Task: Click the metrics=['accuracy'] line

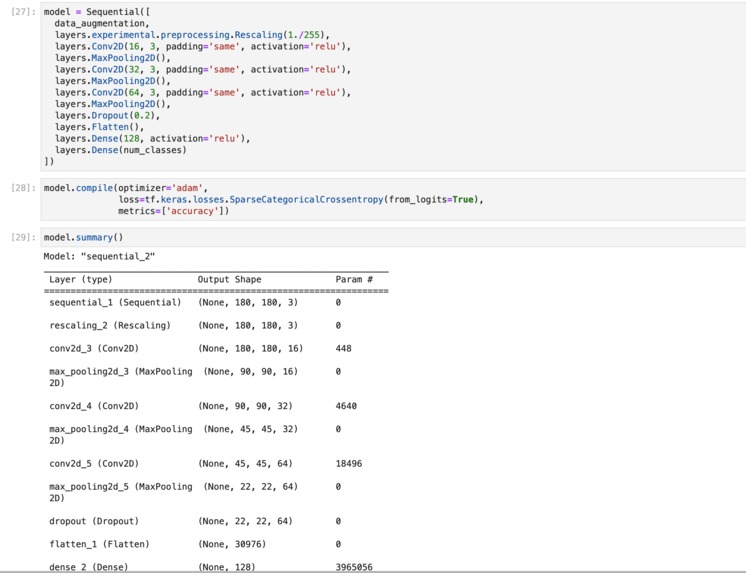Action: [x=173, y=211]
